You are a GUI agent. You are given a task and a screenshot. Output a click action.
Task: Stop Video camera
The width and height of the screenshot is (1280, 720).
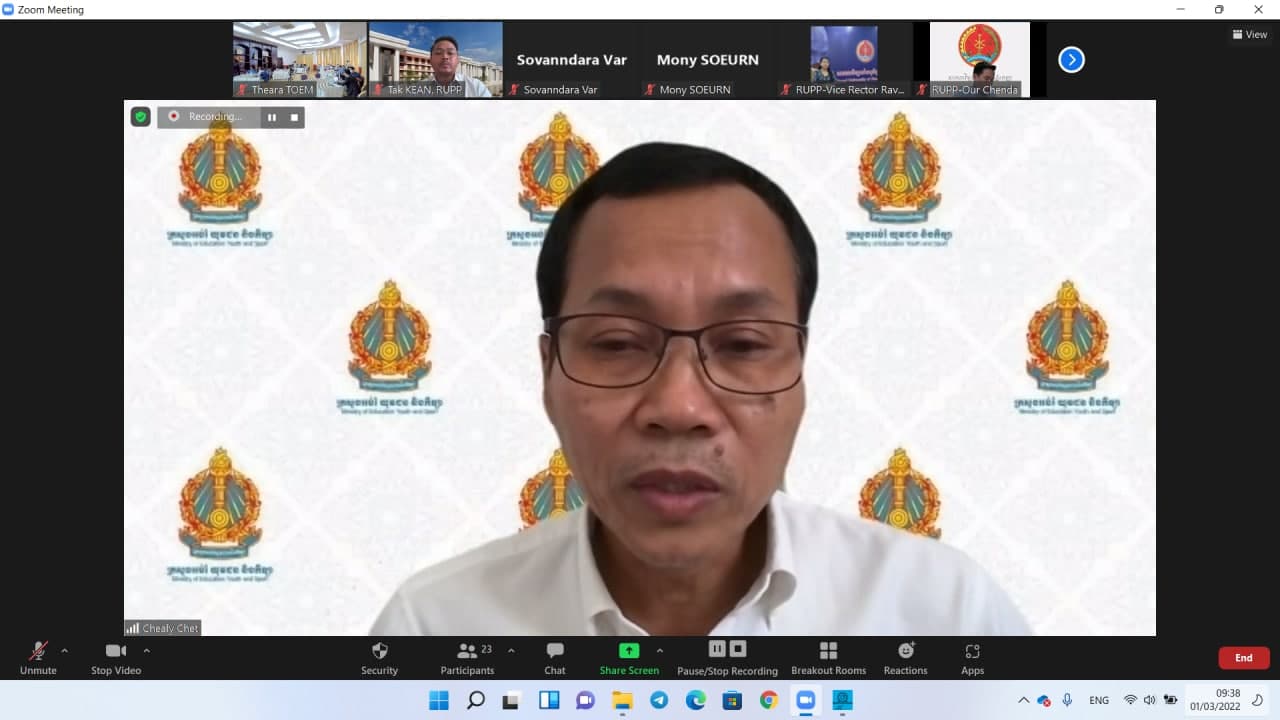116,658
